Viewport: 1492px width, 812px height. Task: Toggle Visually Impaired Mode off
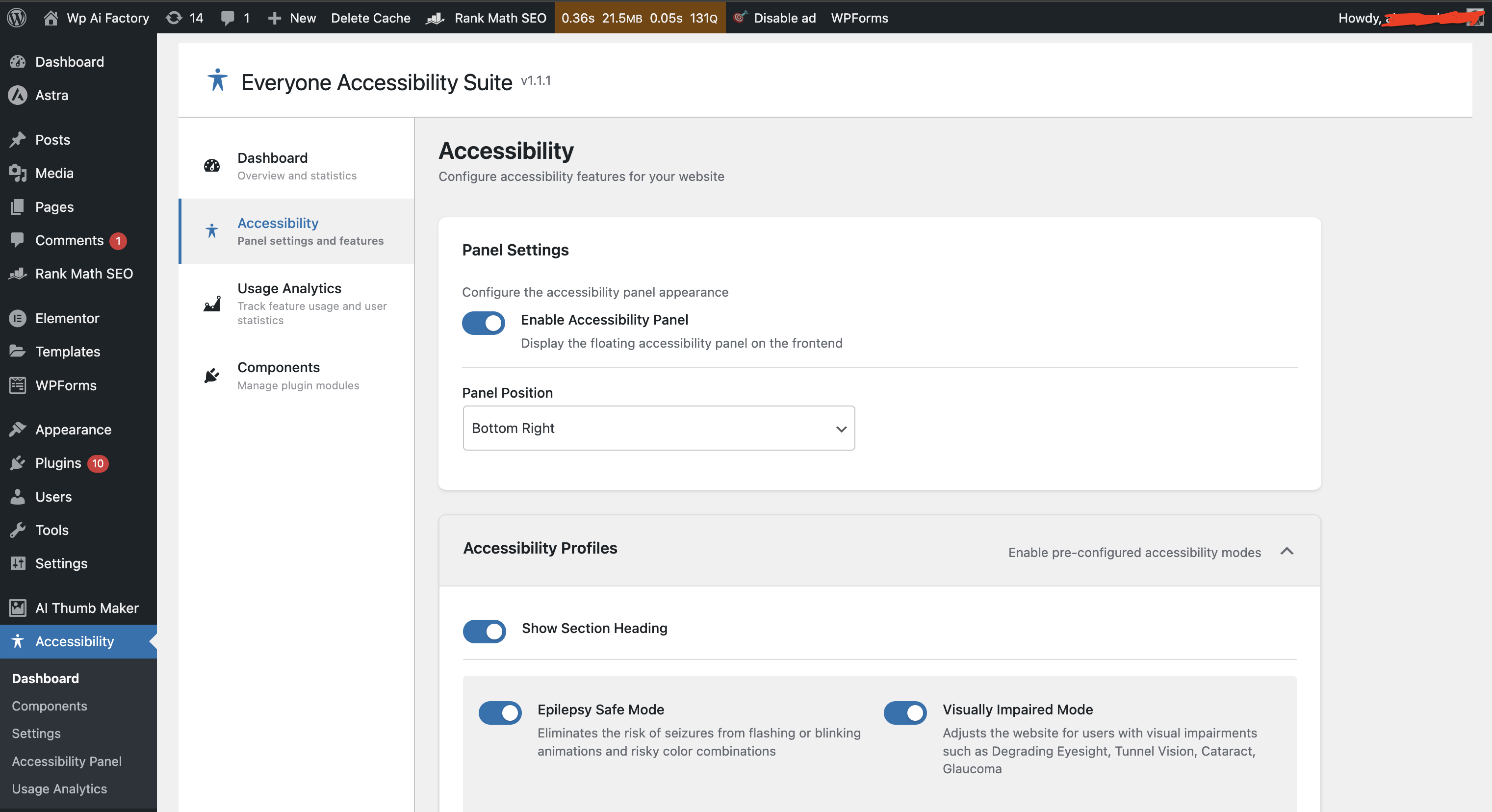(905, 713)
